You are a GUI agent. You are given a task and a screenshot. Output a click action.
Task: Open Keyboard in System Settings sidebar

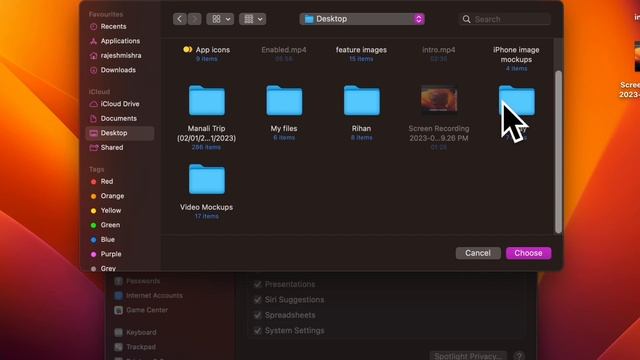point(136,333)
